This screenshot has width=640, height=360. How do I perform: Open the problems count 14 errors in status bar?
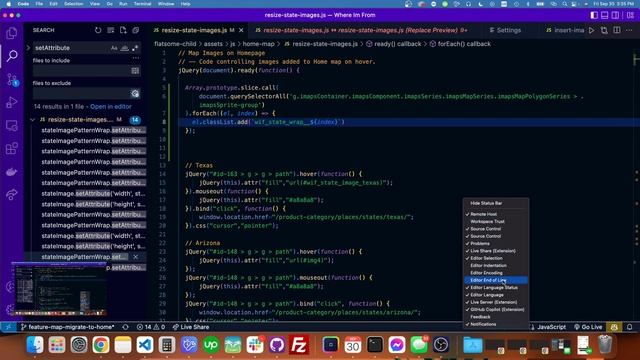point(151,327)
